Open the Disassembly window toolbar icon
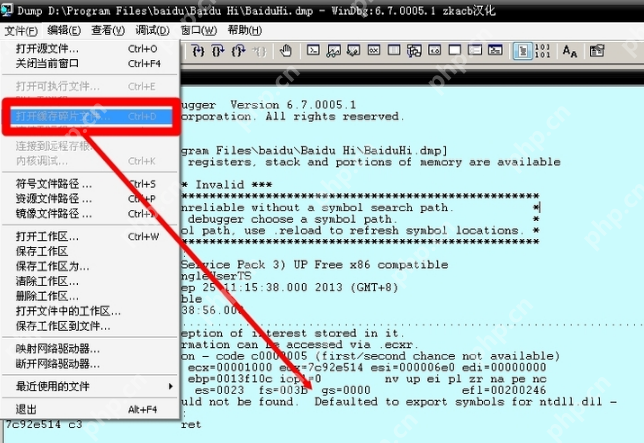The image size is (644, 443). (435, 50)
